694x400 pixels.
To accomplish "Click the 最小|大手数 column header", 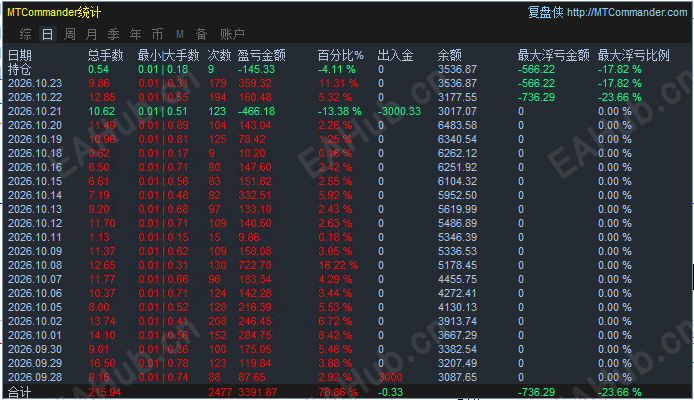I will (x=169, y=55).
